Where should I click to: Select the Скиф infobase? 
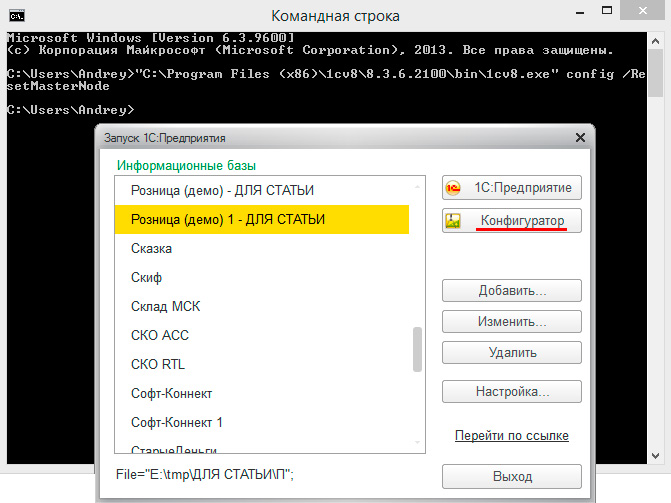[262, 277]
